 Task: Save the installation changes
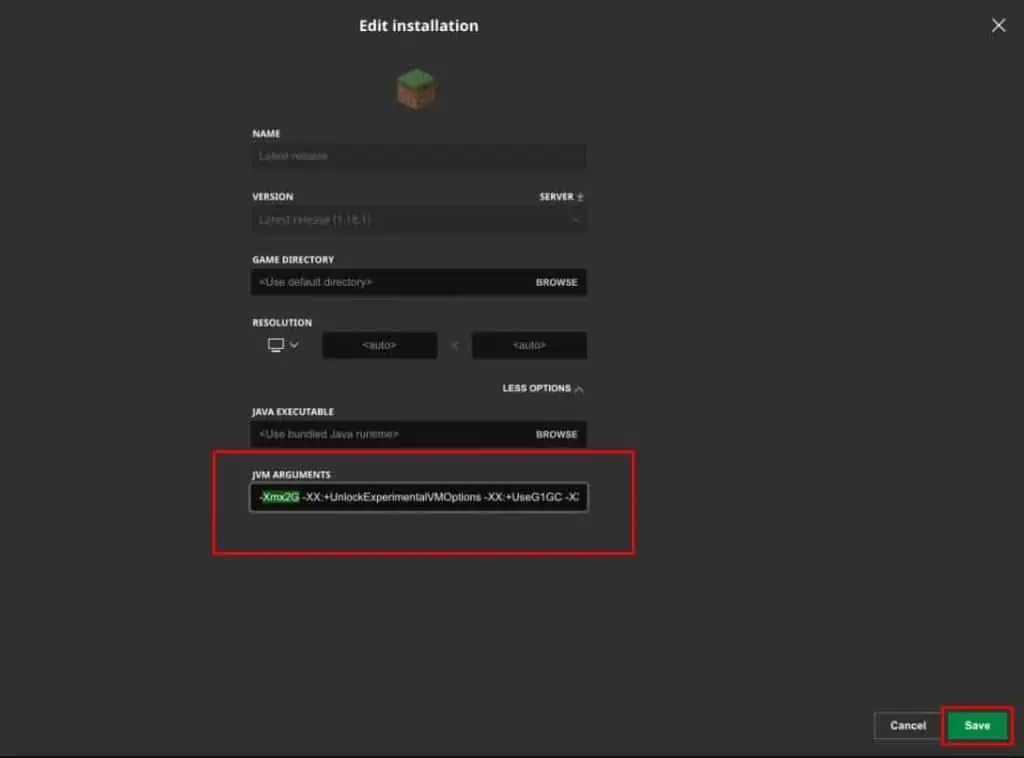977,725
